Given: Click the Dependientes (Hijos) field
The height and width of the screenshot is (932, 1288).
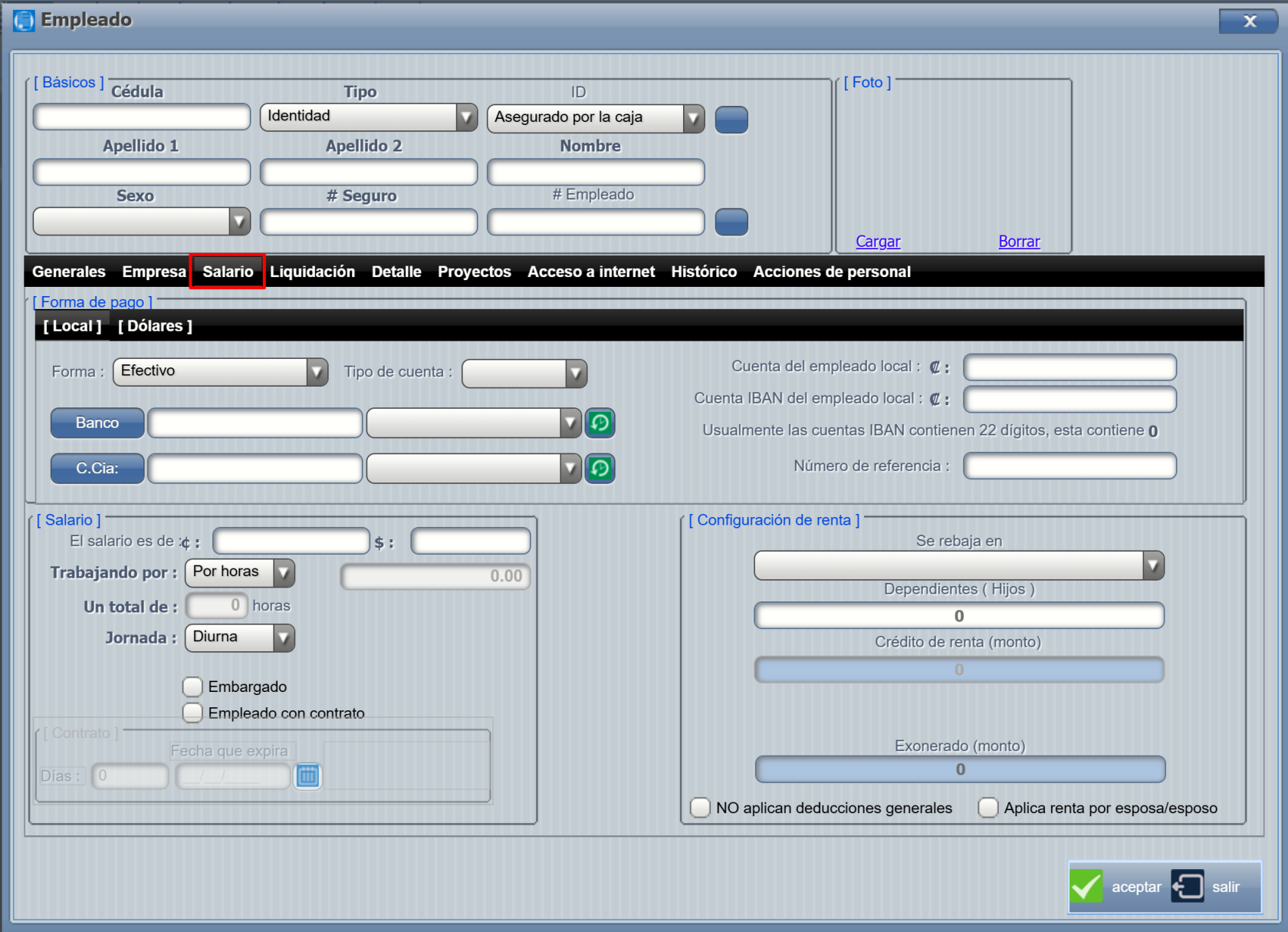Looking at the screenshot, I should (x=959, y=615).
